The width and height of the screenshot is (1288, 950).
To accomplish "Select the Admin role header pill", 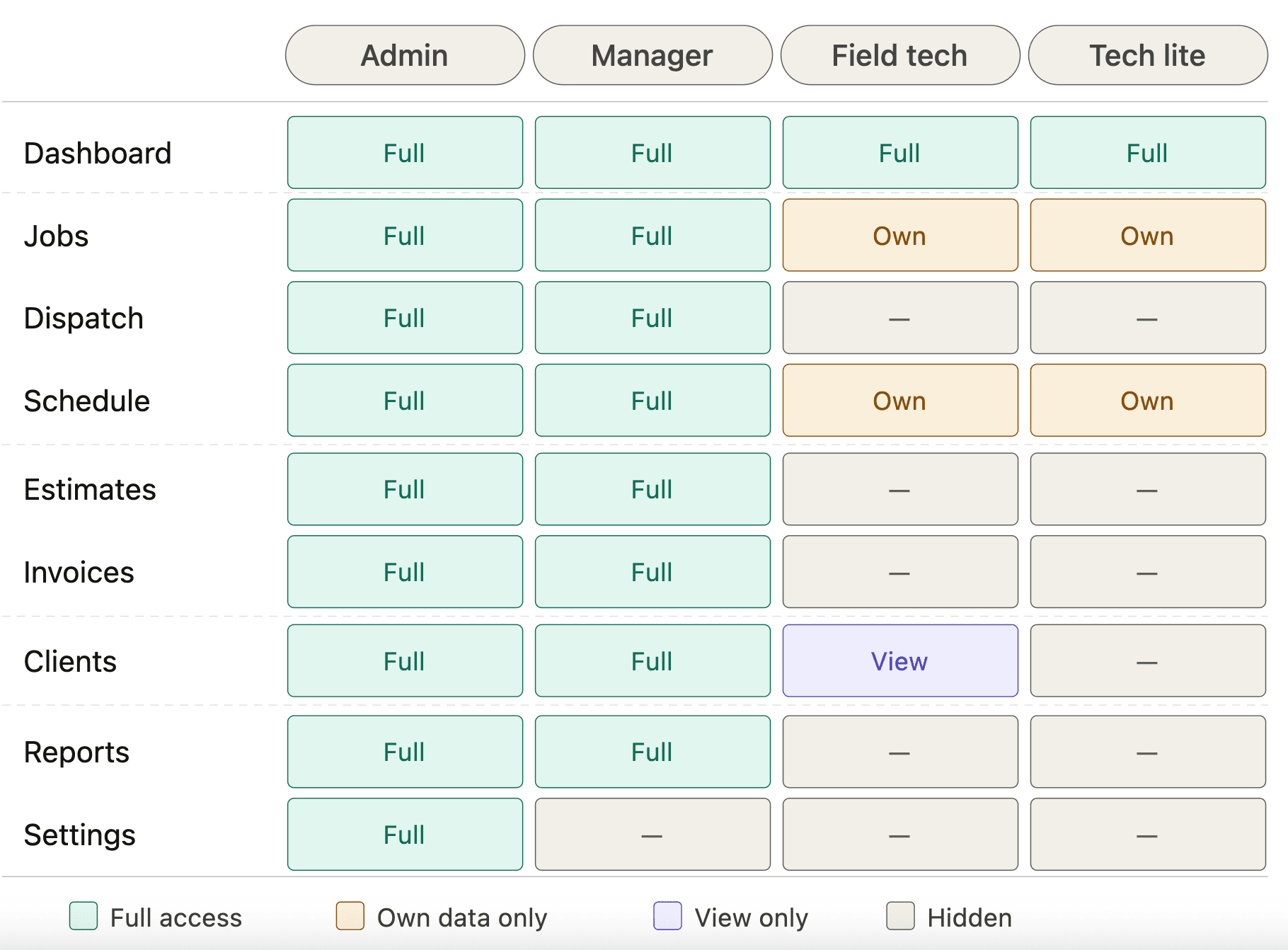I will (404, 55).
